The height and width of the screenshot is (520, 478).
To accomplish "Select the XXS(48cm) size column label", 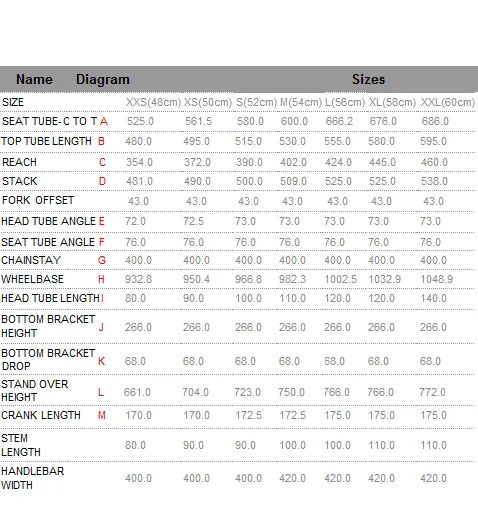I will pyautogui.click(x=153, y=102).
